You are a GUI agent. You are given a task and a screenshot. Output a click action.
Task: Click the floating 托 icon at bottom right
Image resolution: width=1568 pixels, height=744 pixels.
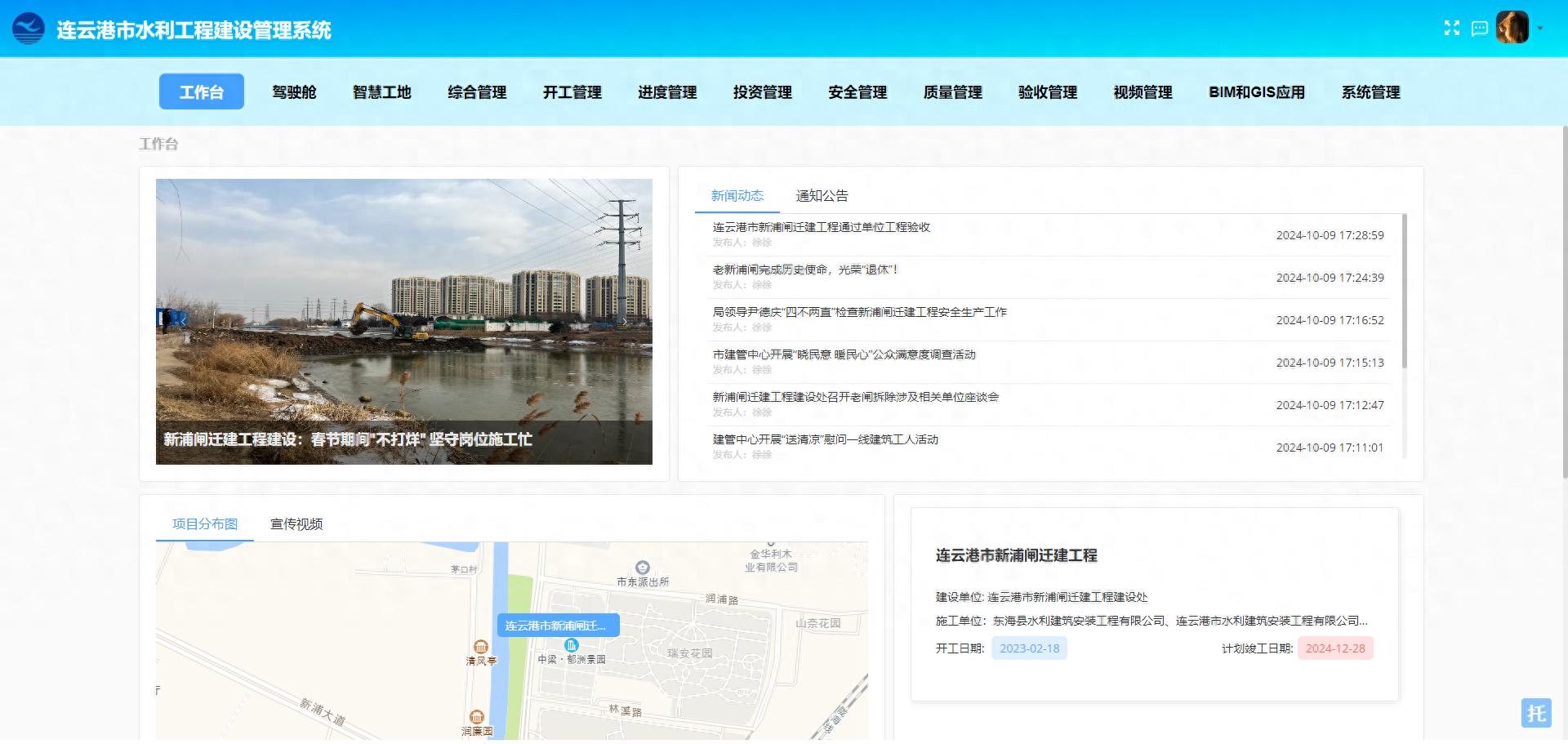tap(1536, 713)
